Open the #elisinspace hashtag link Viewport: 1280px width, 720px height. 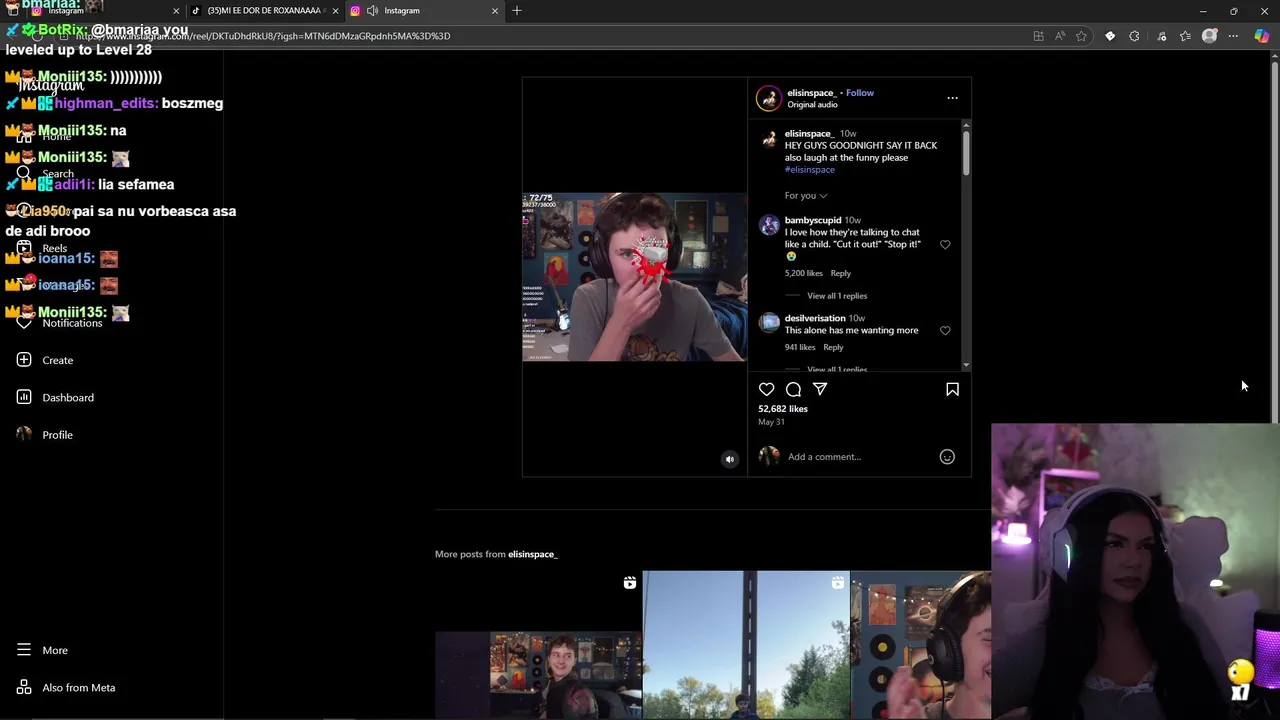[809, 170]
